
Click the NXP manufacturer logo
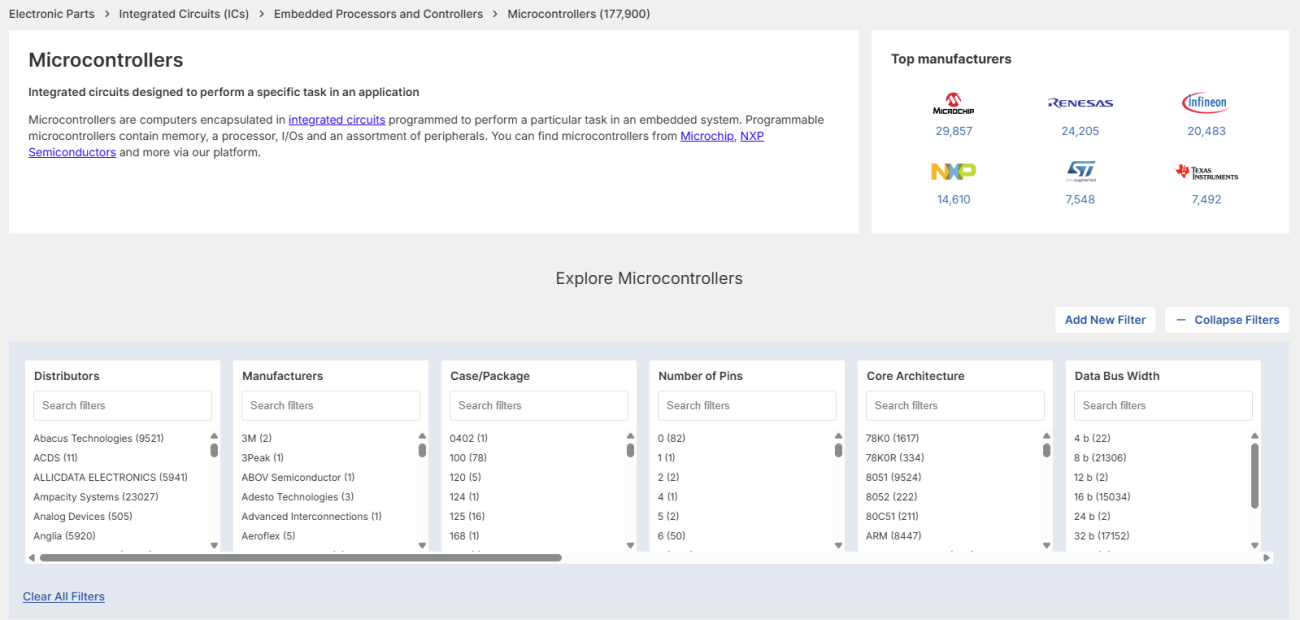[953, 172]
